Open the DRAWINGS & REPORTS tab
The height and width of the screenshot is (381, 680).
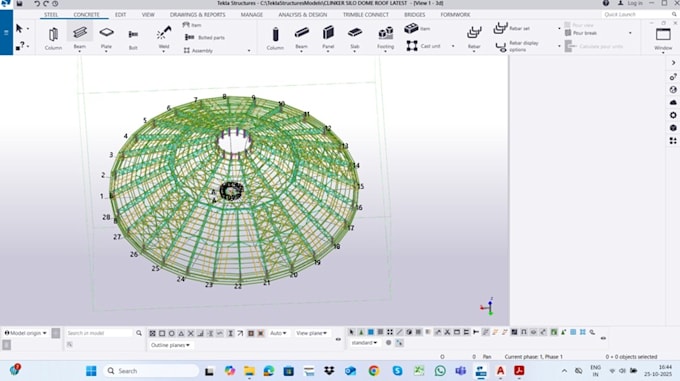click(x=197, y=15)
